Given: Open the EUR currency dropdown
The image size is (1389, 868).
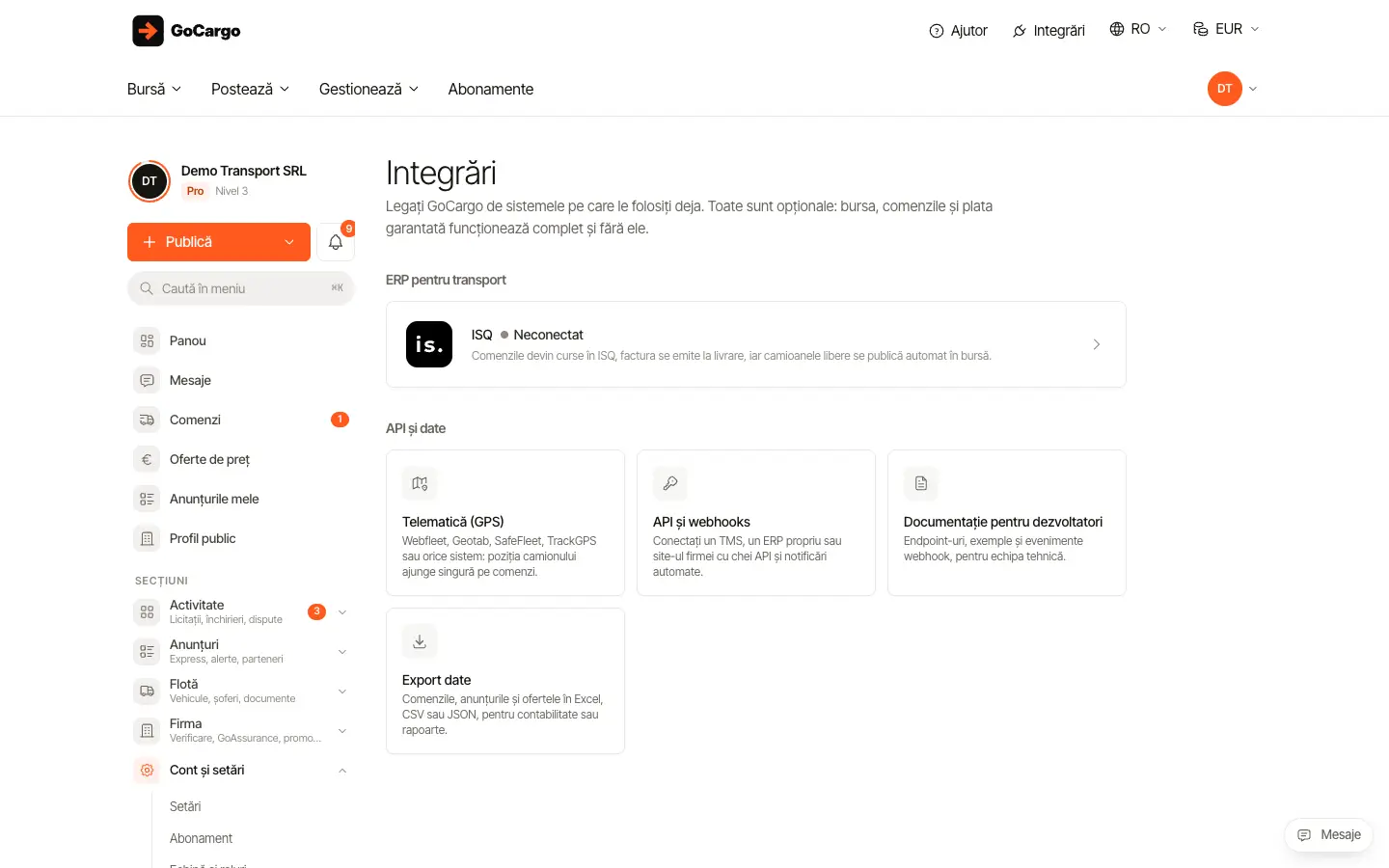Looking at the screenshot, I should (x=1226, y=29).
